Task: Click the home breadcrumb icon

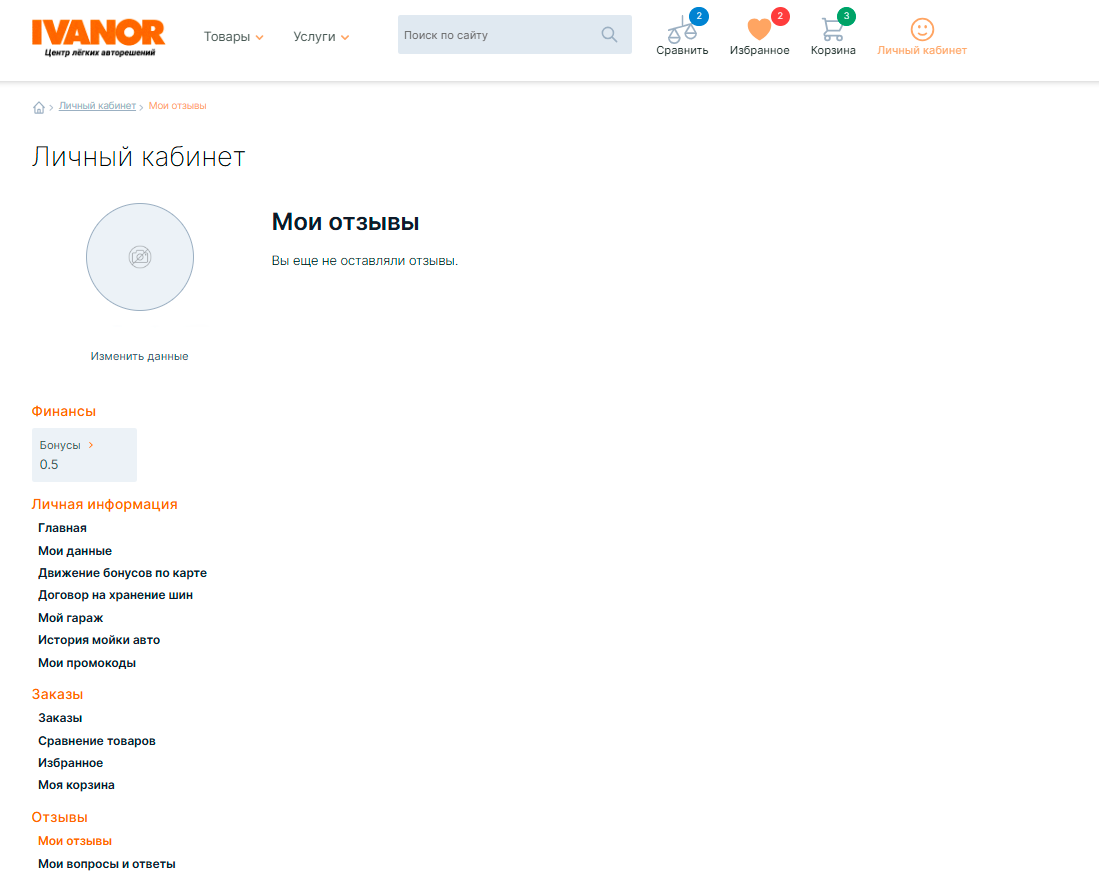Action: click(x=39, y=107)
